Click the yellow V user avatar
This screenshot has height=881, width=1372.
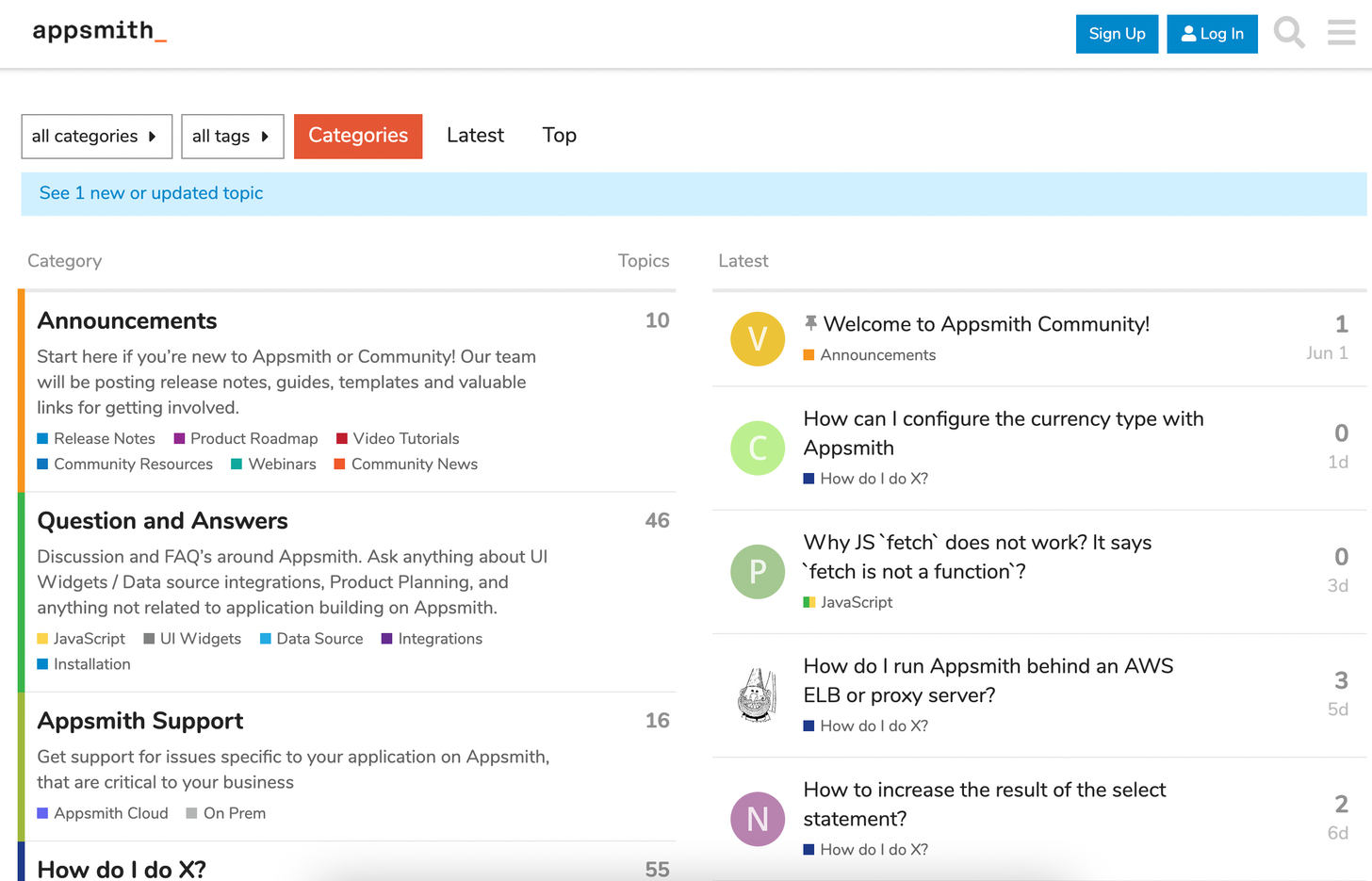tap(758, 339)
